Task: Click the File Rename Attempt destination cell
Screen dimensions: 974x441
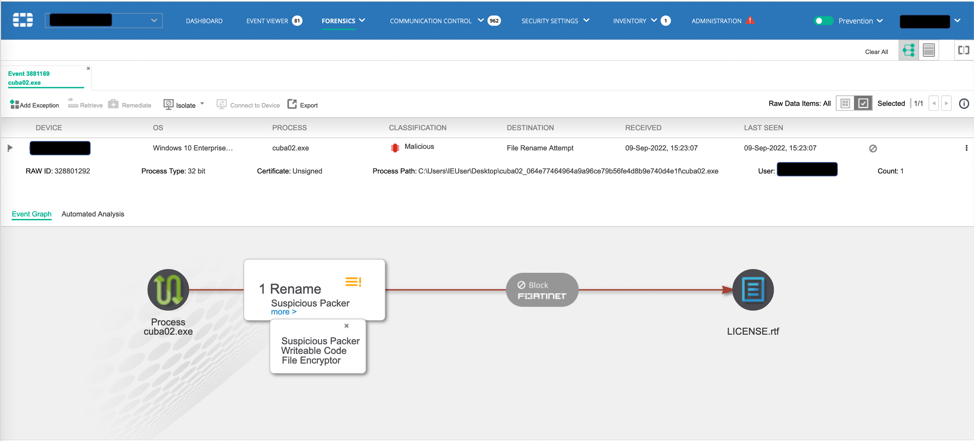Action: click(x=540, y=148)
